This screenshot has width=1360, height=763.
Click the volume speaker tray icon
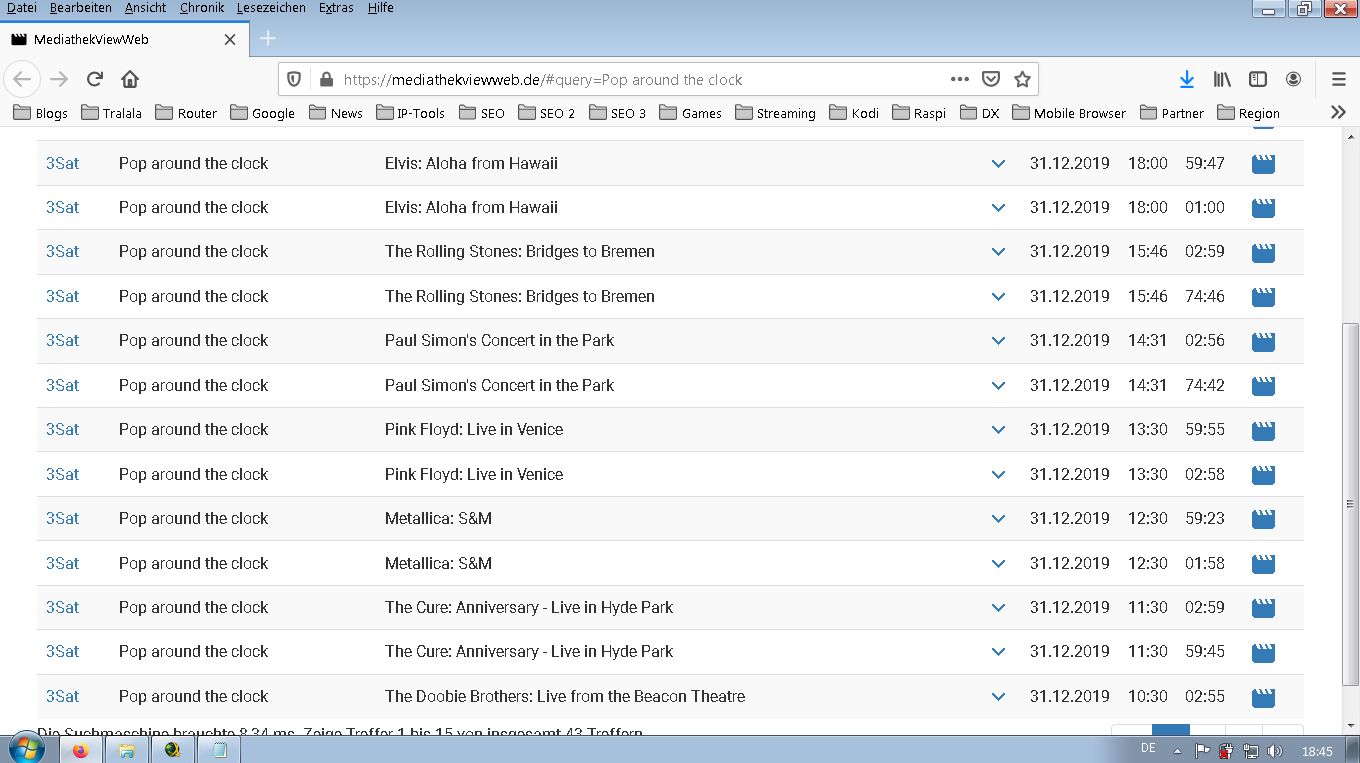[1274, 750]
